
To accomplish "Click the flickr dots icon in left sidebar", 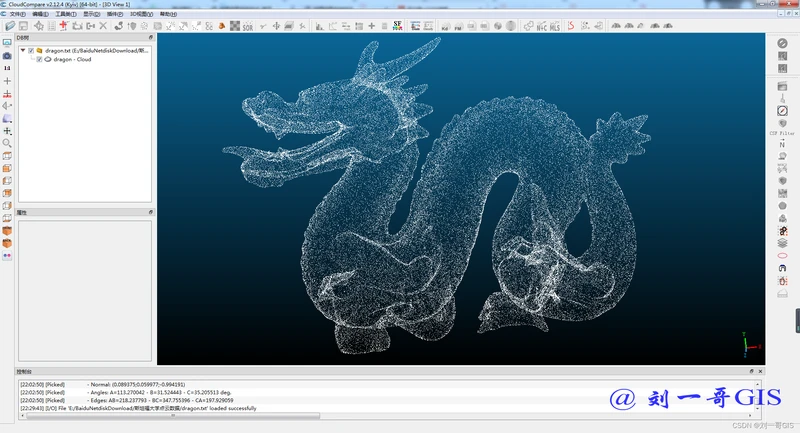I will tap(7, 256).
